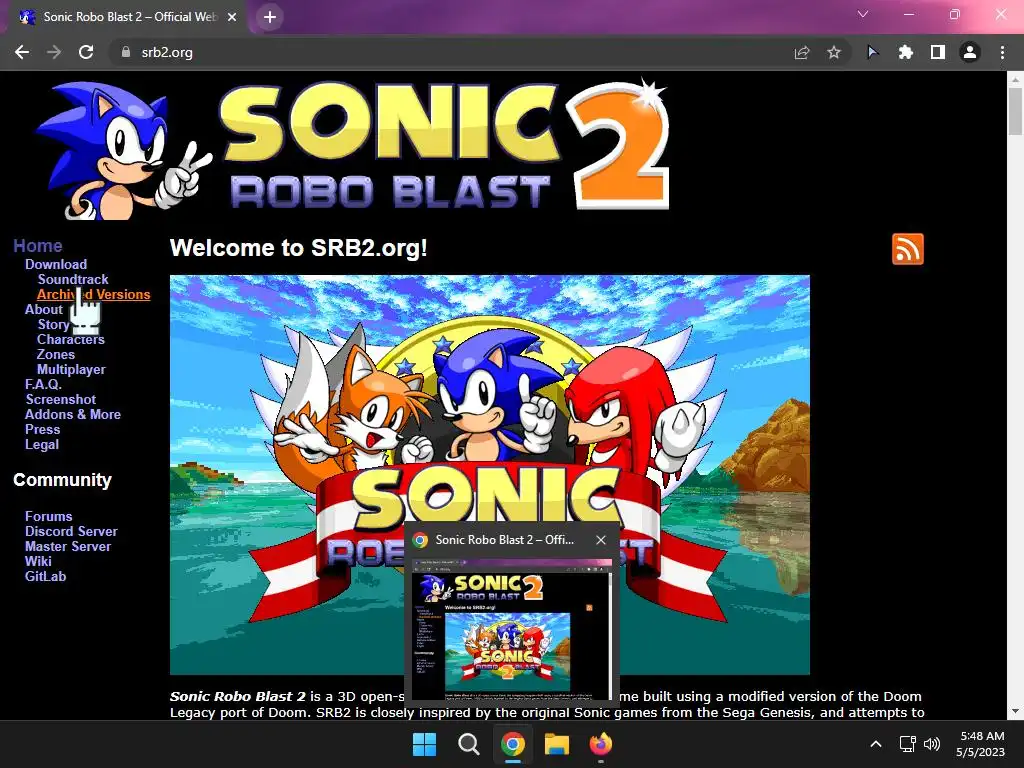Click the page vertical scrollbar thumb
1024x768 pixels.
click(1015, 111)
